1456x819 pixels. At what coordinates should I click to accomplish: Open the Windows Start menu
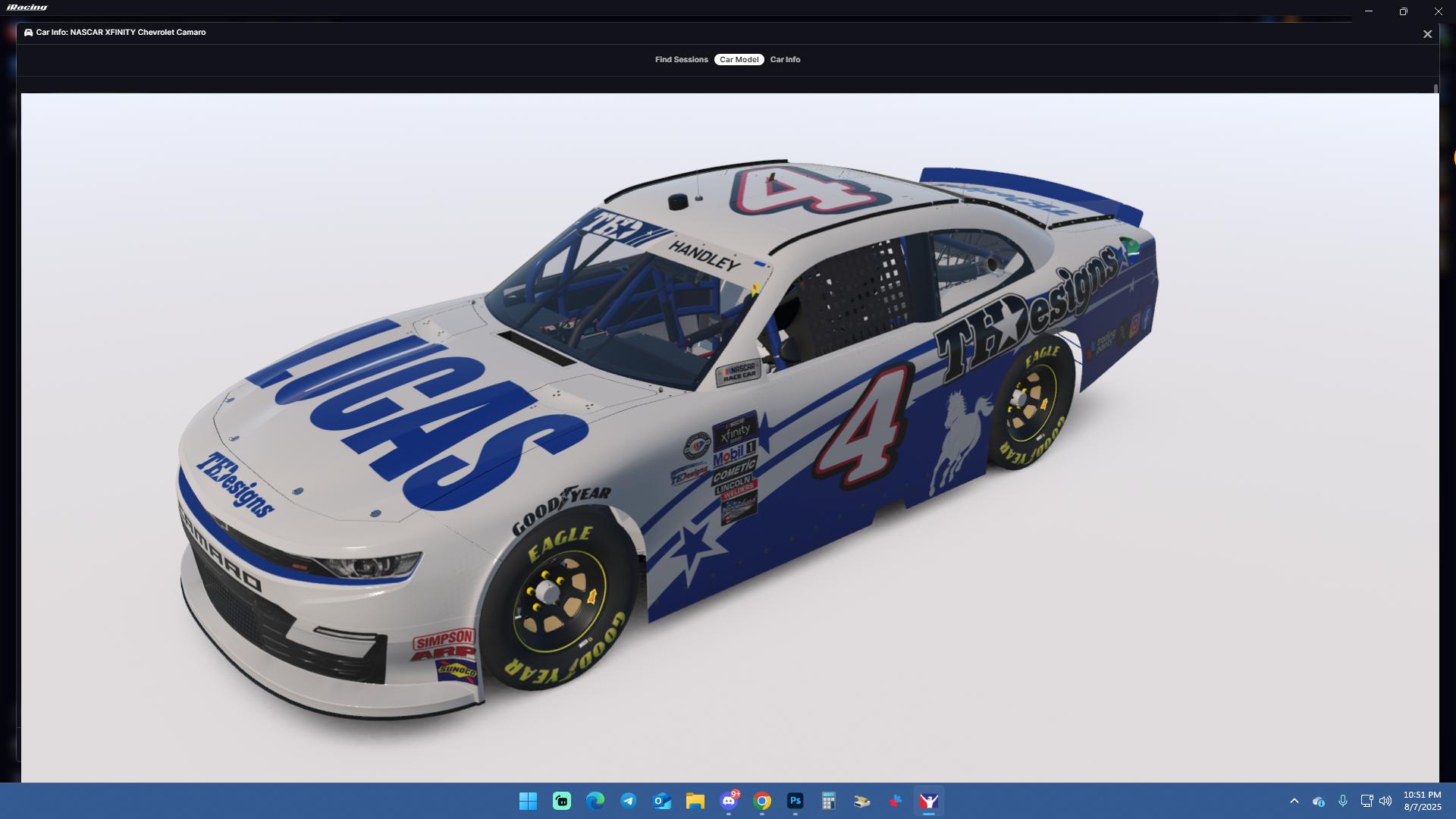pyautogui.click(x=528, y=801)
